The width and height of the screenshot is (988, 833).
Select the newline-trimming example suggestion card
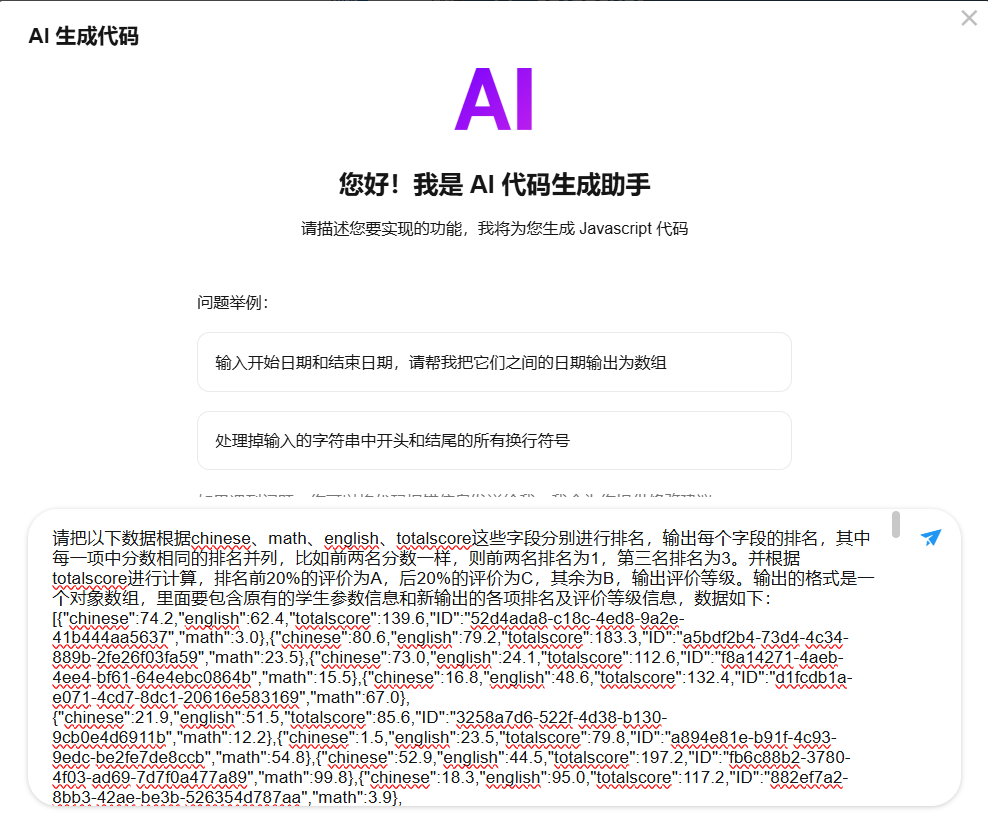click(494, 440)
